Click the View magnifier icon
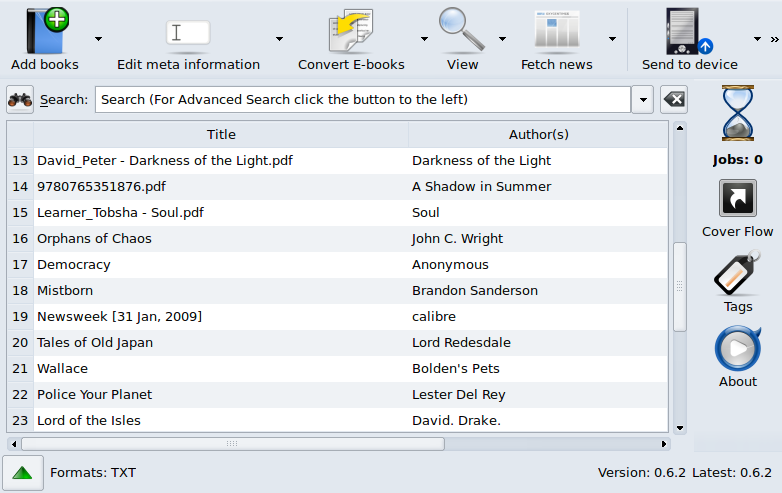The height and width of the screenshot is (493, 782). pyautogui.click(x=461, y=32)
